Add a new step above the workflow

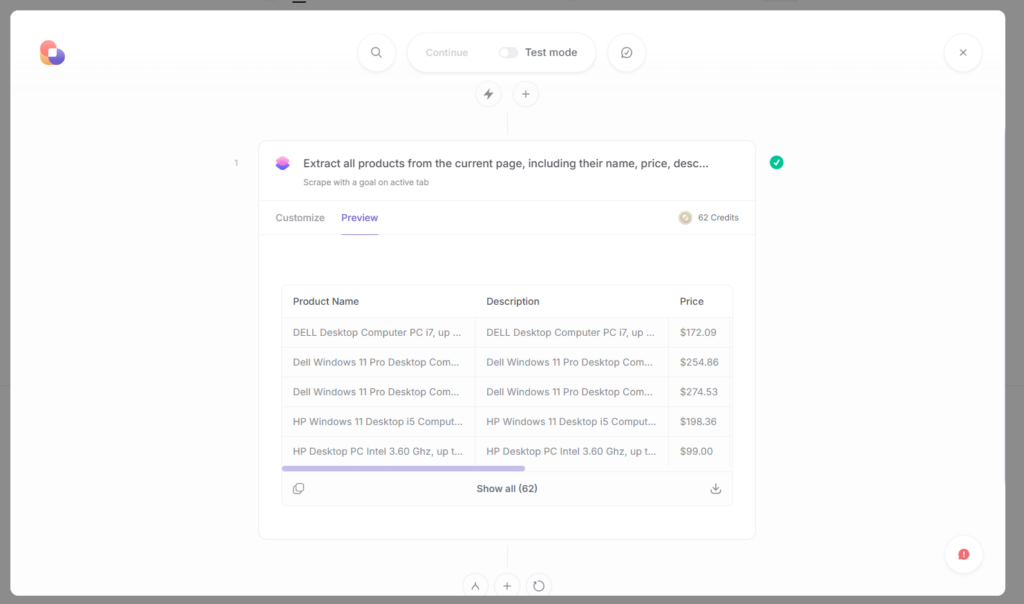(x=525, y=93)
